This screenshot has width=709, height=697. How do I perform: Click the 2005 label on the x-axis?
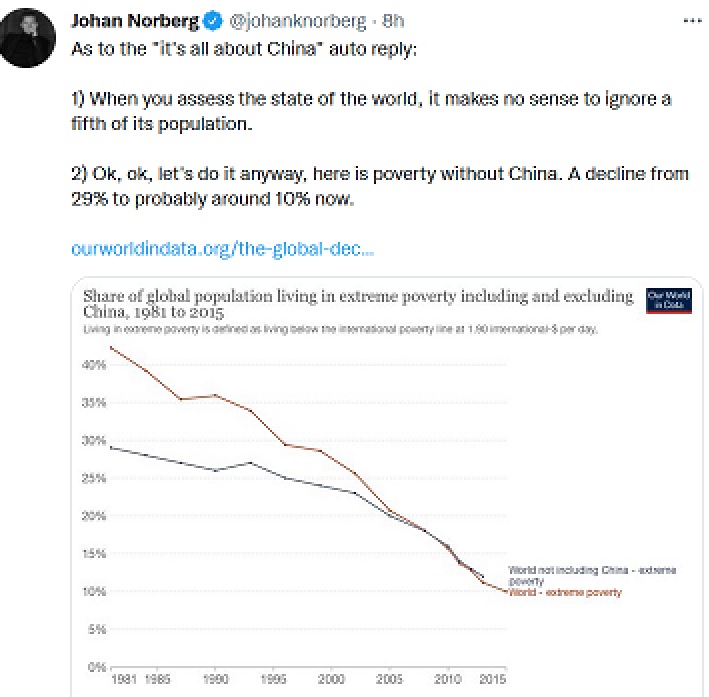tap(389, 679)
